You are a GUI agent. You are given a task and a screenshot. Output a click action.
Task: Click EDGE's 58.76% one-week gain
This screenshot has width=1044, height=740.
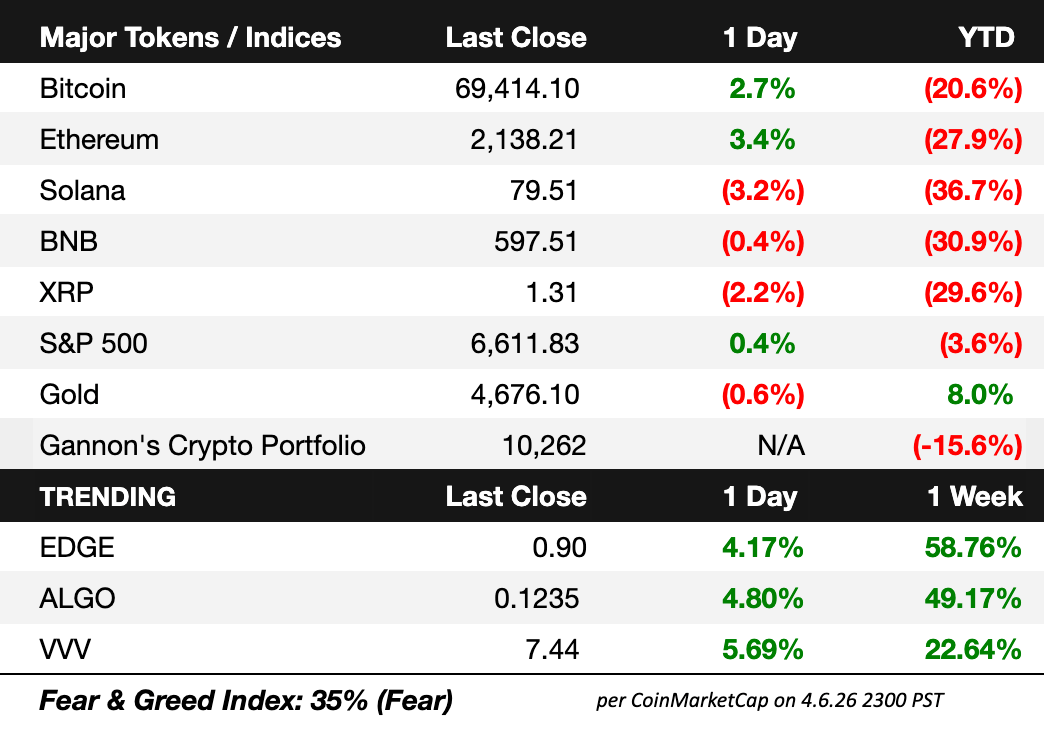973,548
